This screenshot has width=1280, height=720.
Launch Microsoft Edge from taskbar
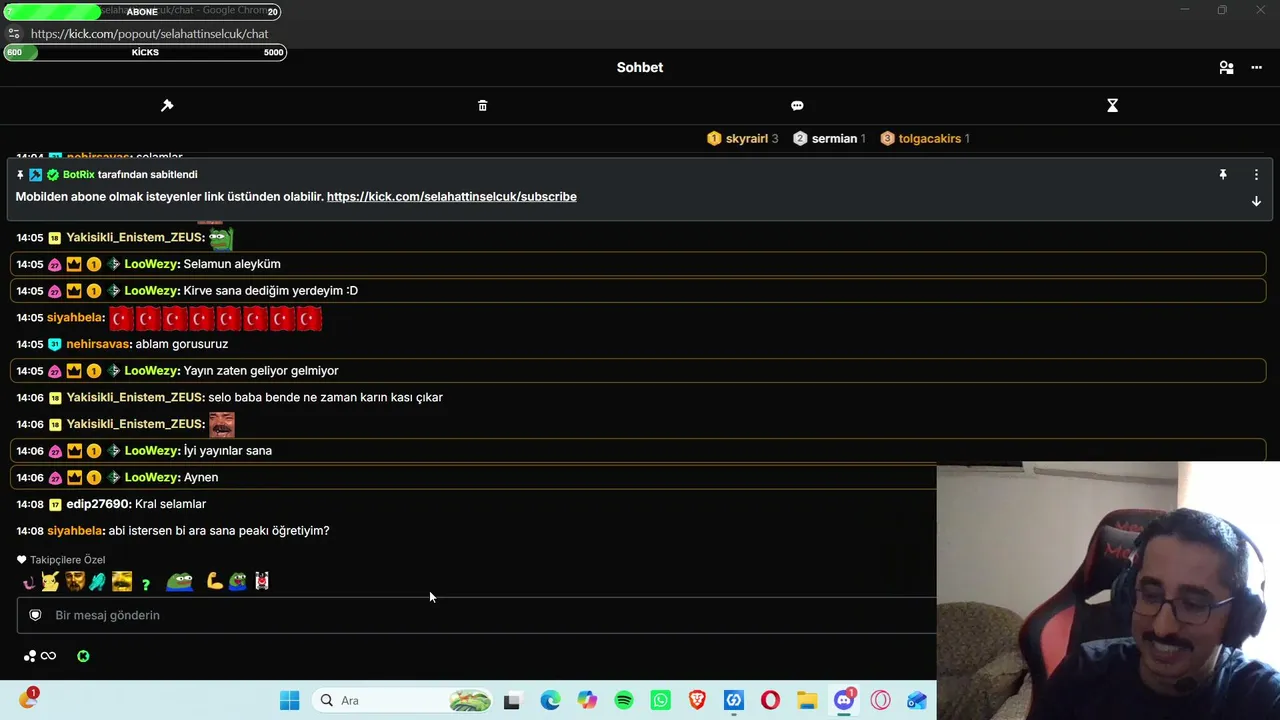tap(550, 701)
